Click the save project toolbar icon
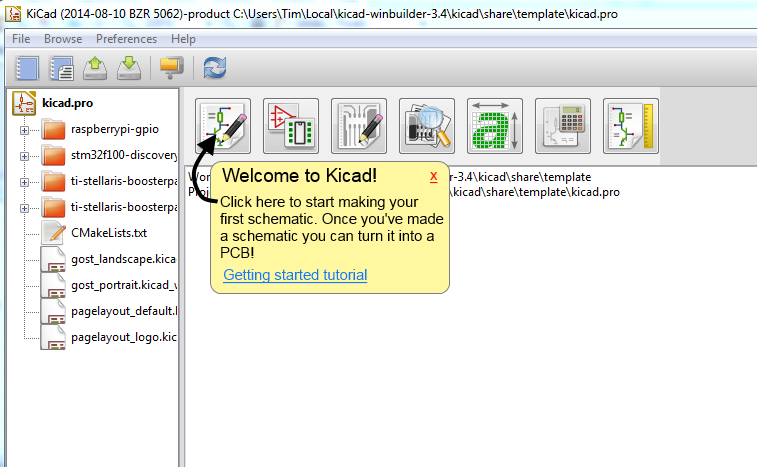This screenshot has width=757, height=467. [x=129, y=68]
